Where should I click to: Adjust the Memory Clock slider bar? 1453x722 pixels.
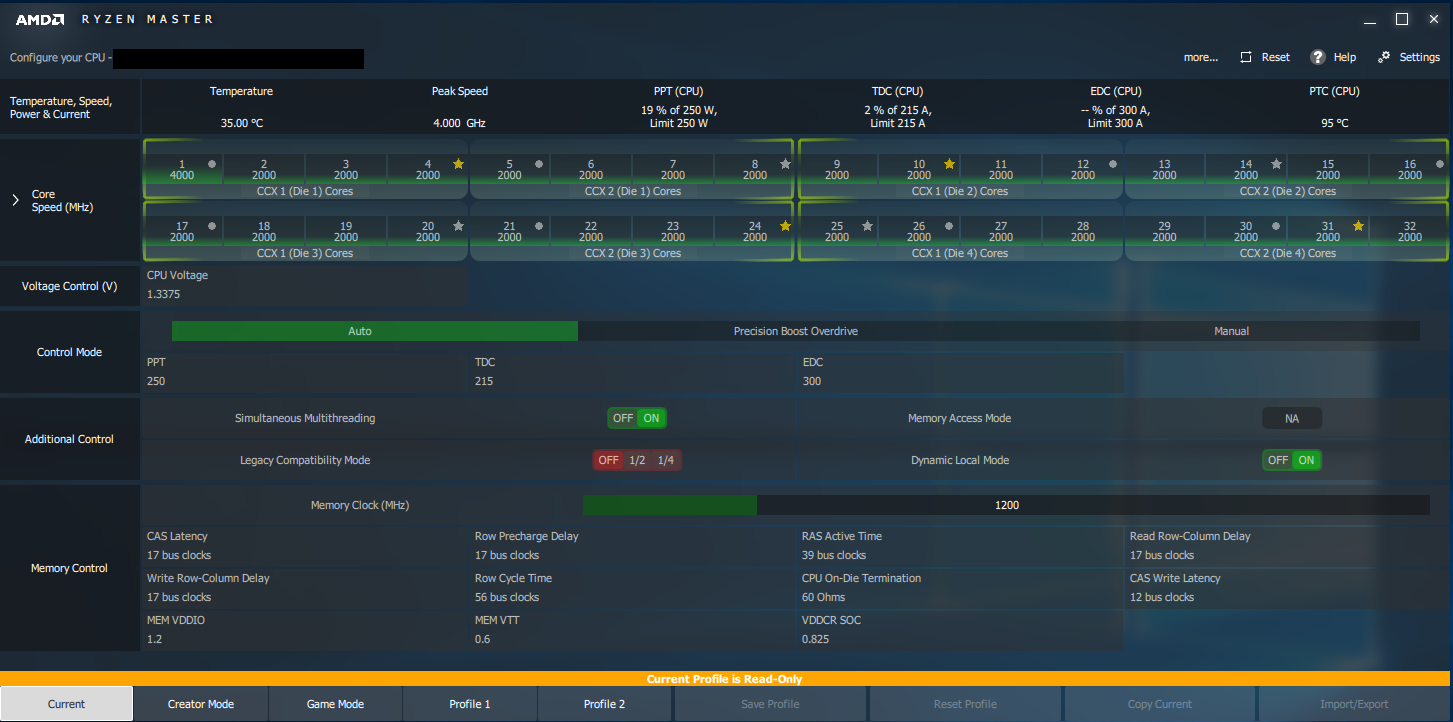[1006, 505]
